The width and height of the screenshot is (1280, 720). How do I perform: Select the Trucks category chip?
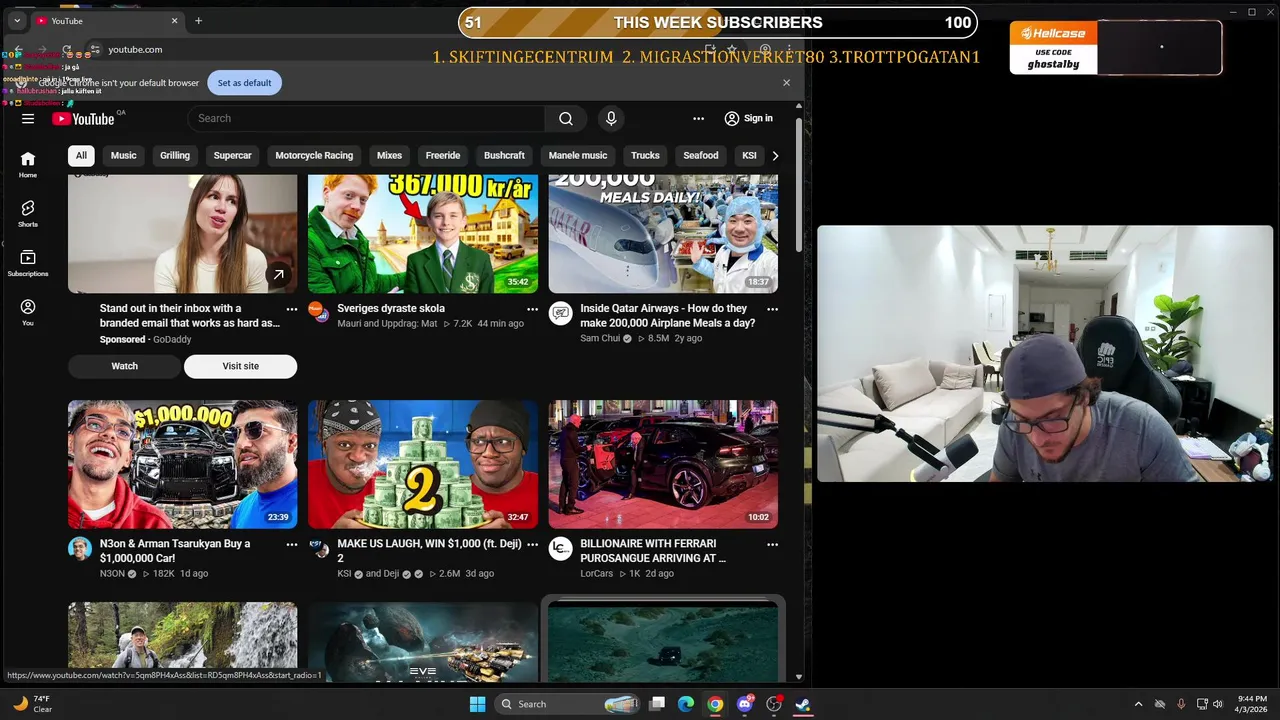coord(645,155)
